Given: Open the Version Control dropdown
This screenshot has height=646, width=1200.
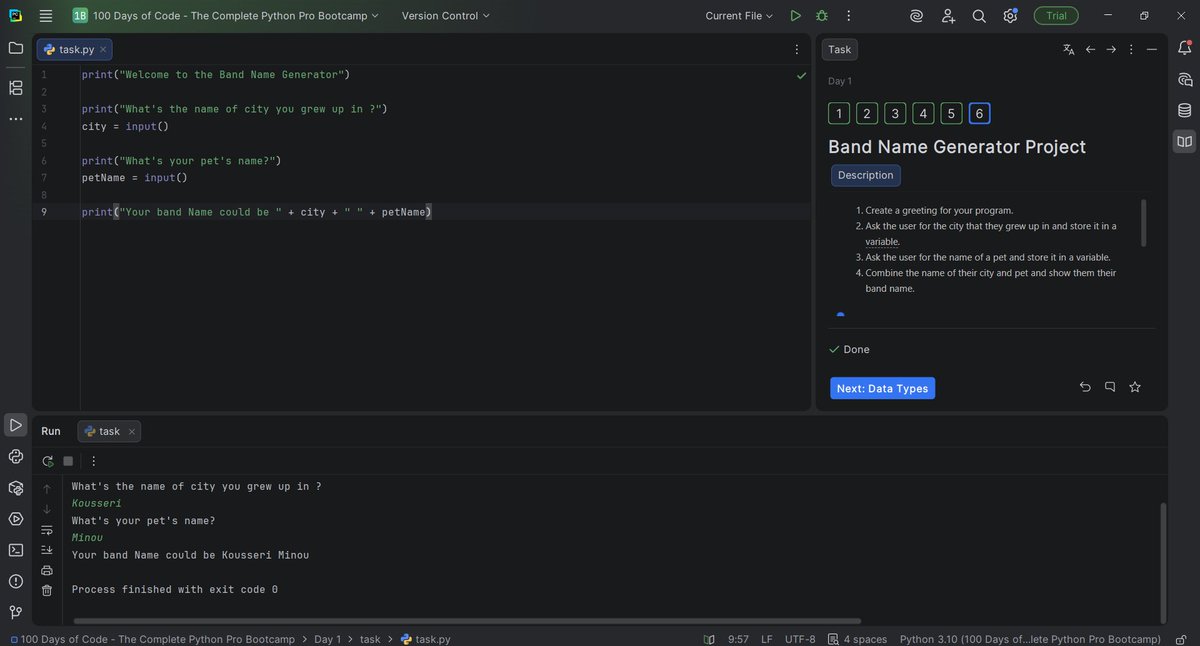Looking at the screenshot, I should [x=446, y=16].
